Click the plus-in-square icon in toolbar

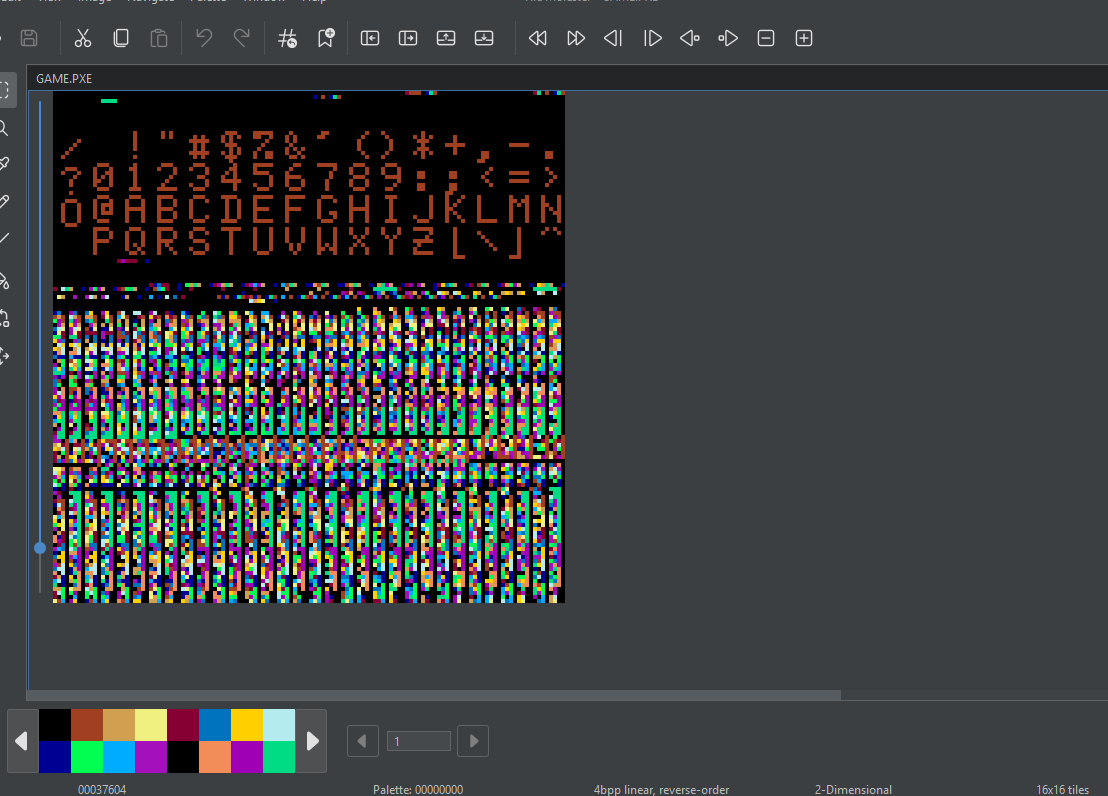click(x=804, y=38)
